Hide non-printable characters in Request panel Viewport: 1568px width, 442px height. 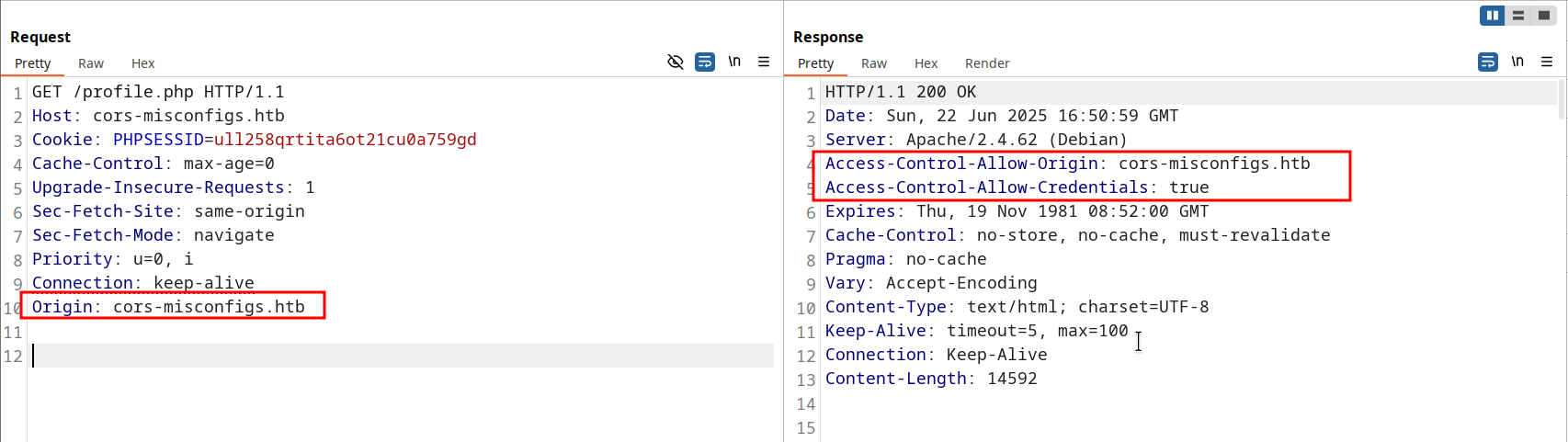(676, 62)
